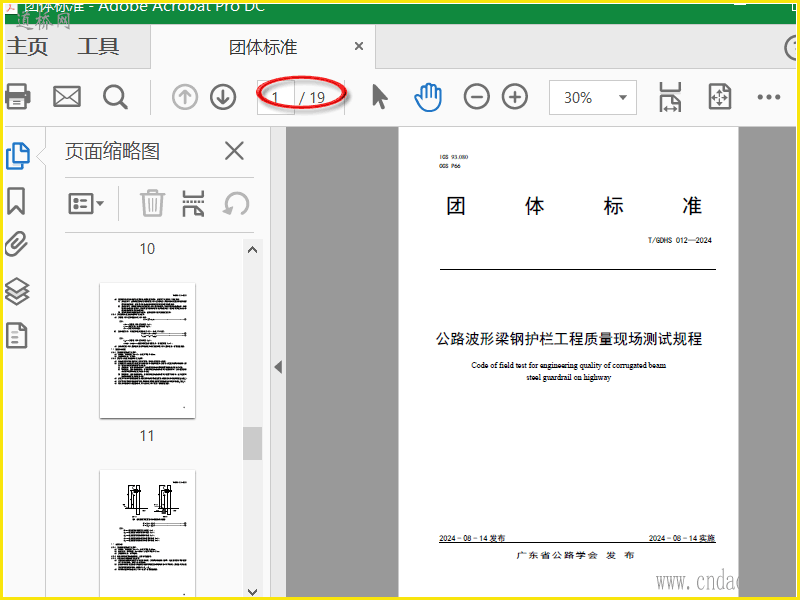Zoom out with the minus button

tap(477, 97)
